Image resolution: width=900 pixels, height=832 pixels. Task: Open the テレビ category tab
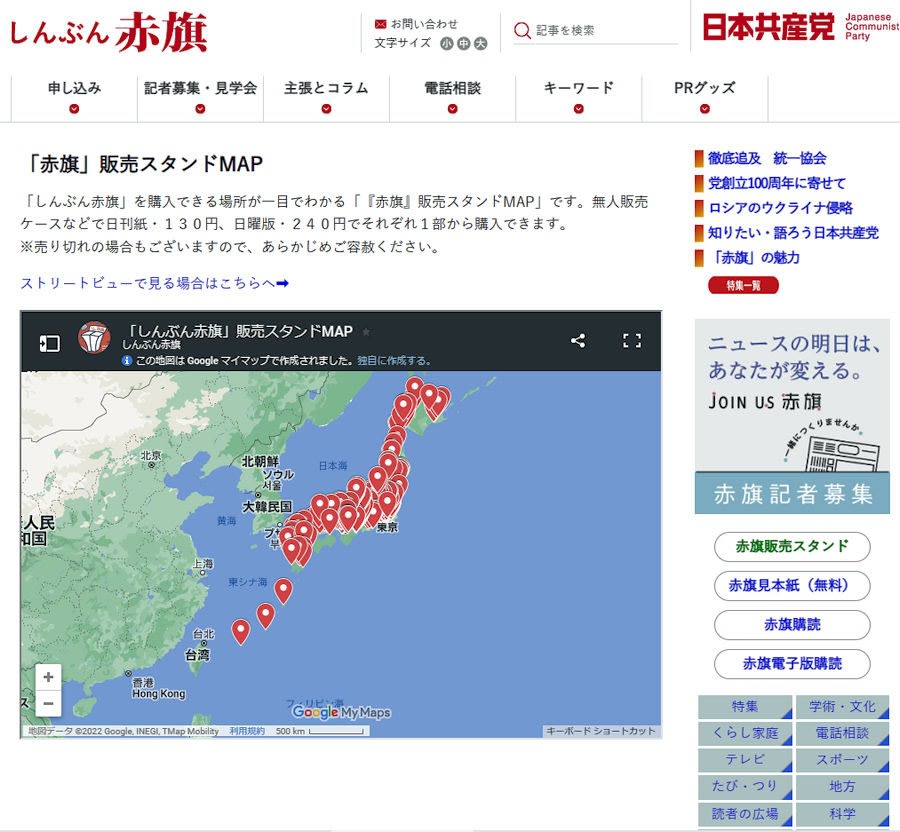click(x=745, y=760)
